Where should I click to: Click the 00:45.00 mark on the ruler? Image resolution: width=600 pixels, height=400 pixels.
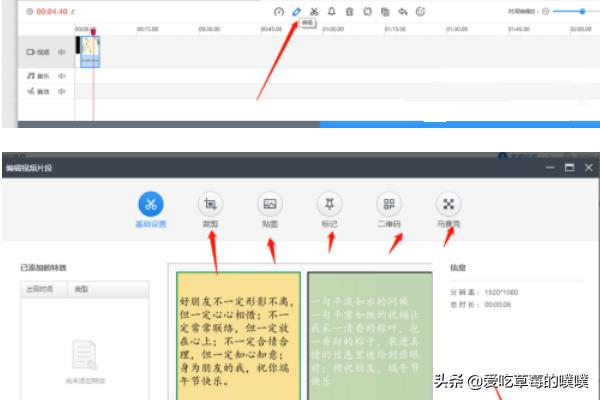pos(271,29)
